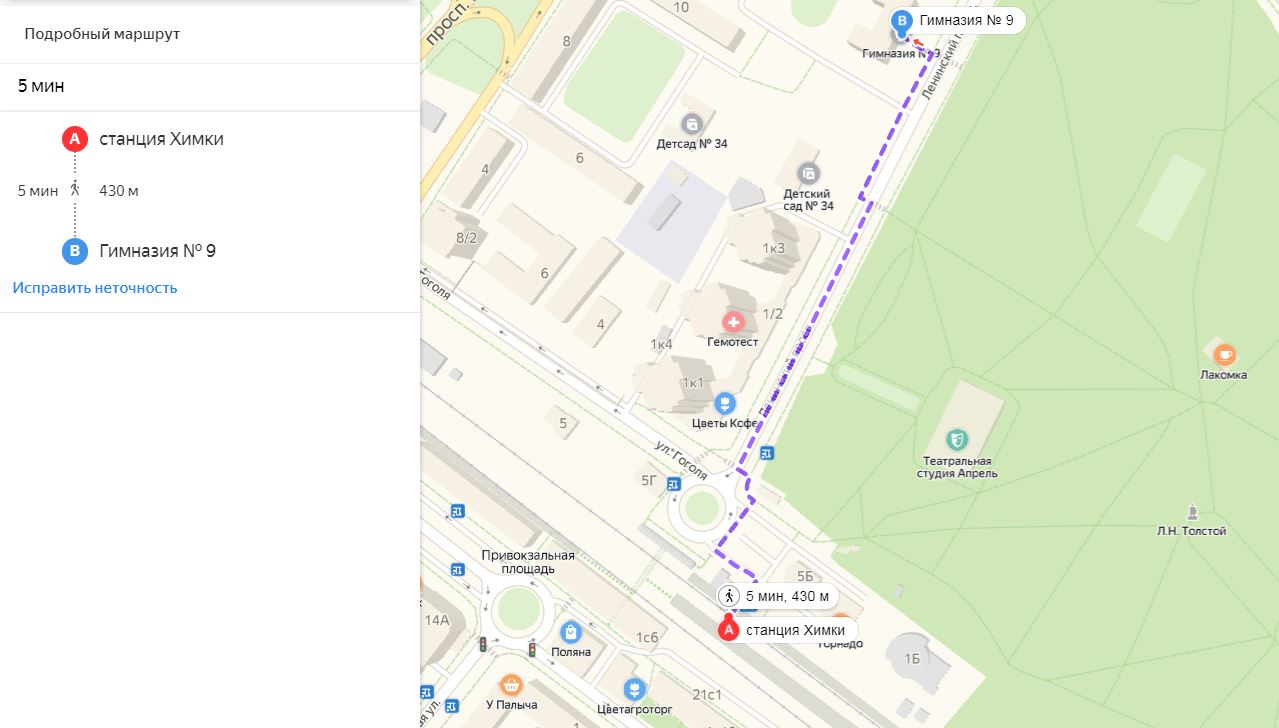
Task: Click the Детский сад № 34 icon
Action: coord(808,172)
